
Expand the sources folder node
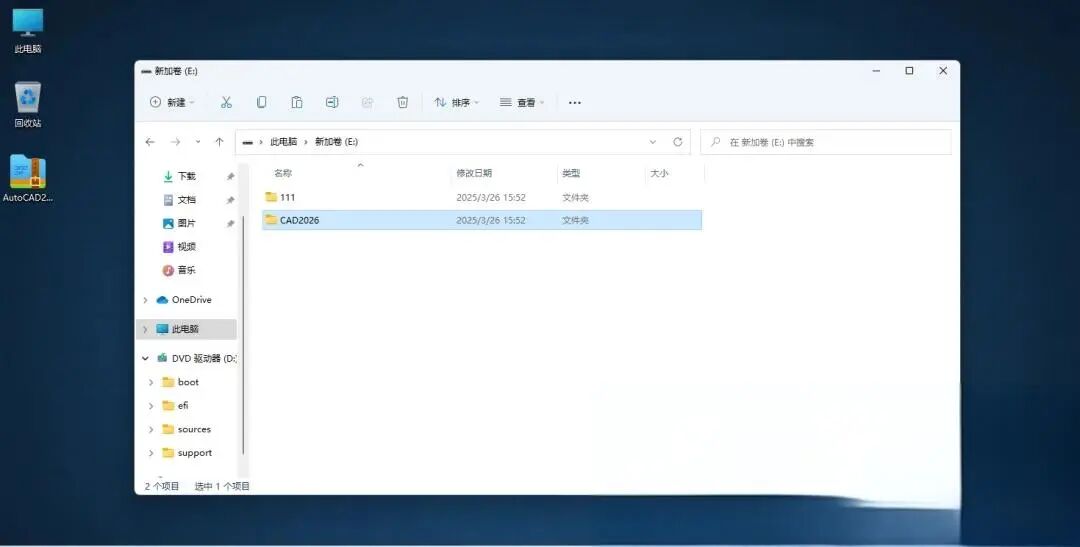tap(151, 429)
